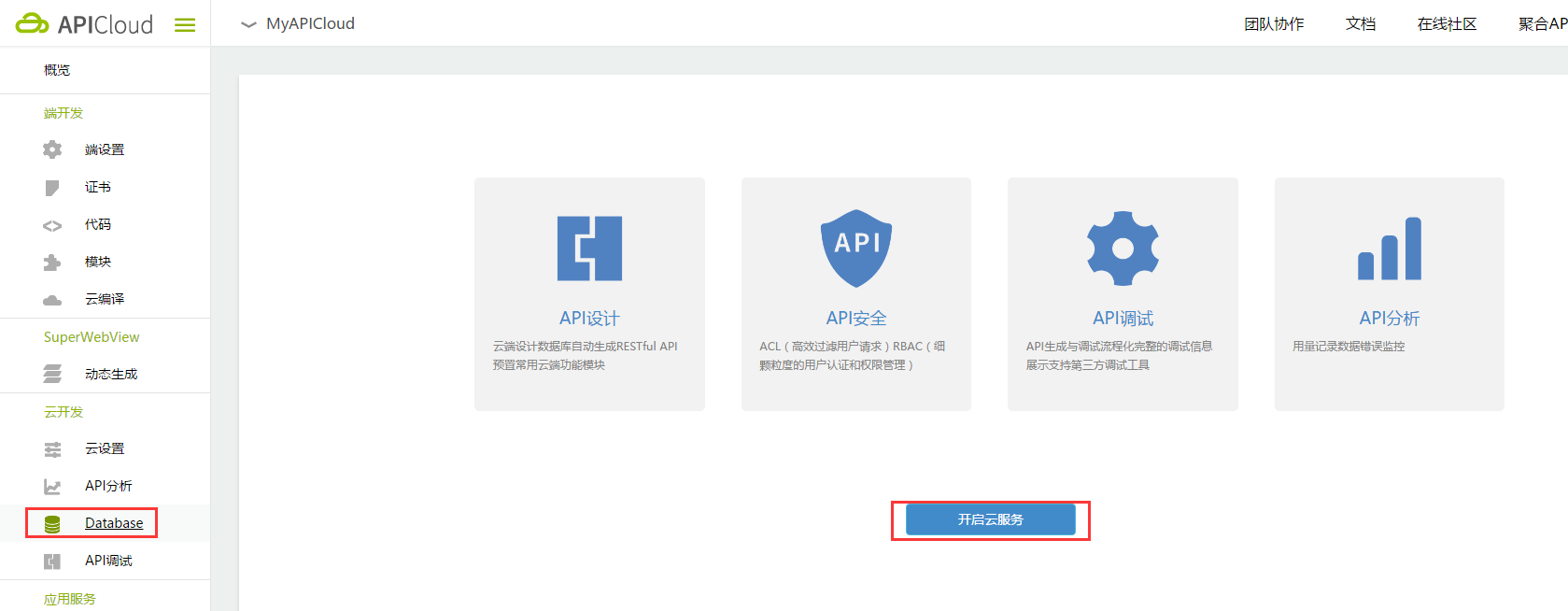Open API调试 in the sidebar

point(108,561)
